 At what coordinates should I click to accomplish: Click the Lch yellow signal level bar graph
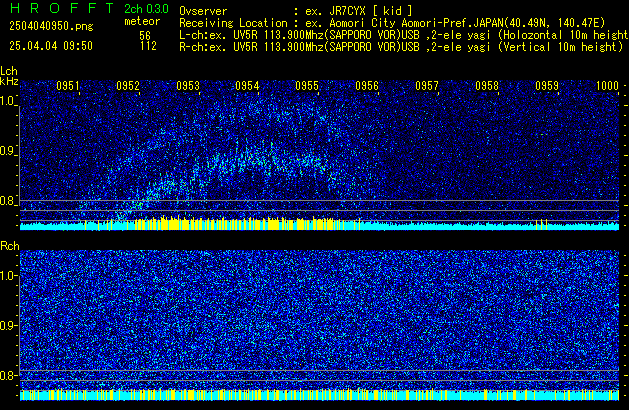(x=319, y=224)
